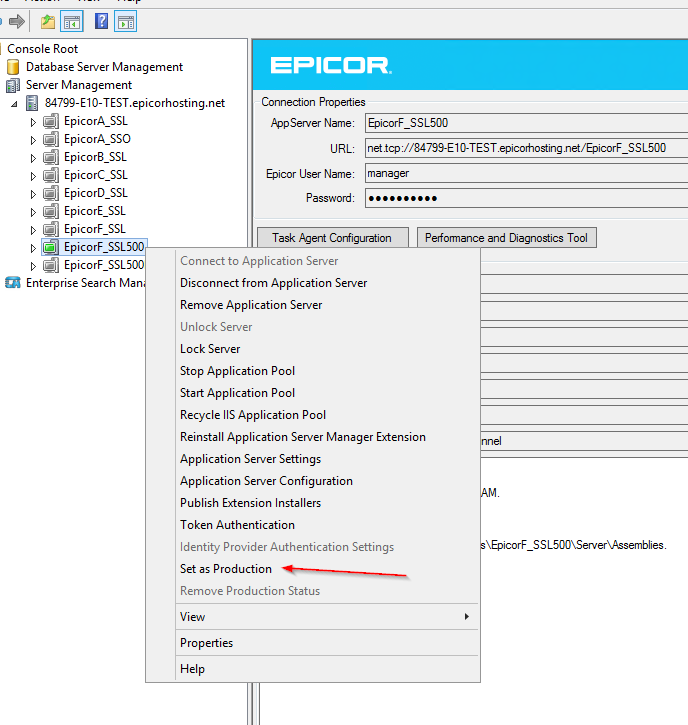Select Help in context menu
This screenshot has height=725, width=688.
(192, 669)
